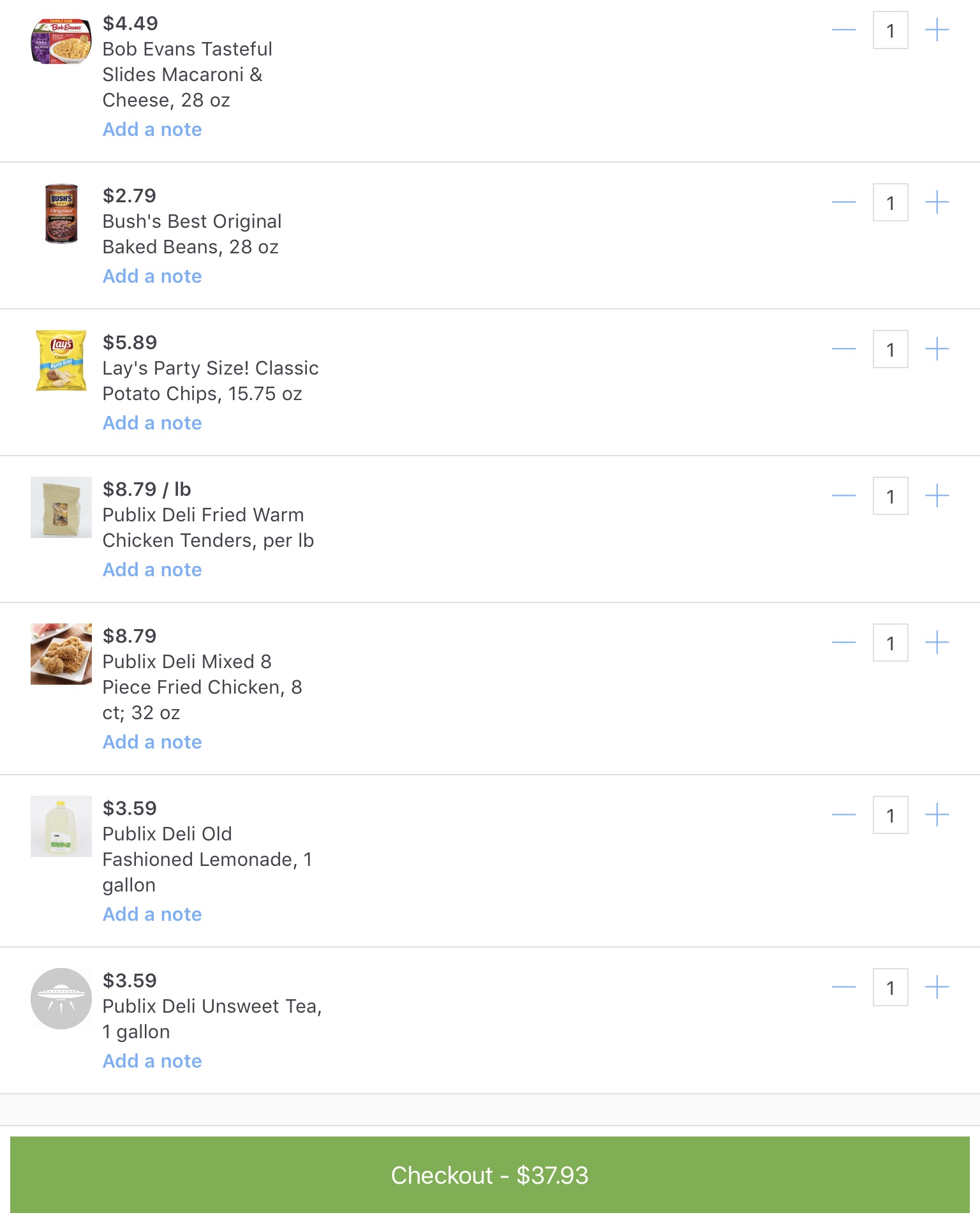Screen dimensions: 980x1222
Task: Add one more Publix Deli Chicken Tenders
Action: coord(937,496)
